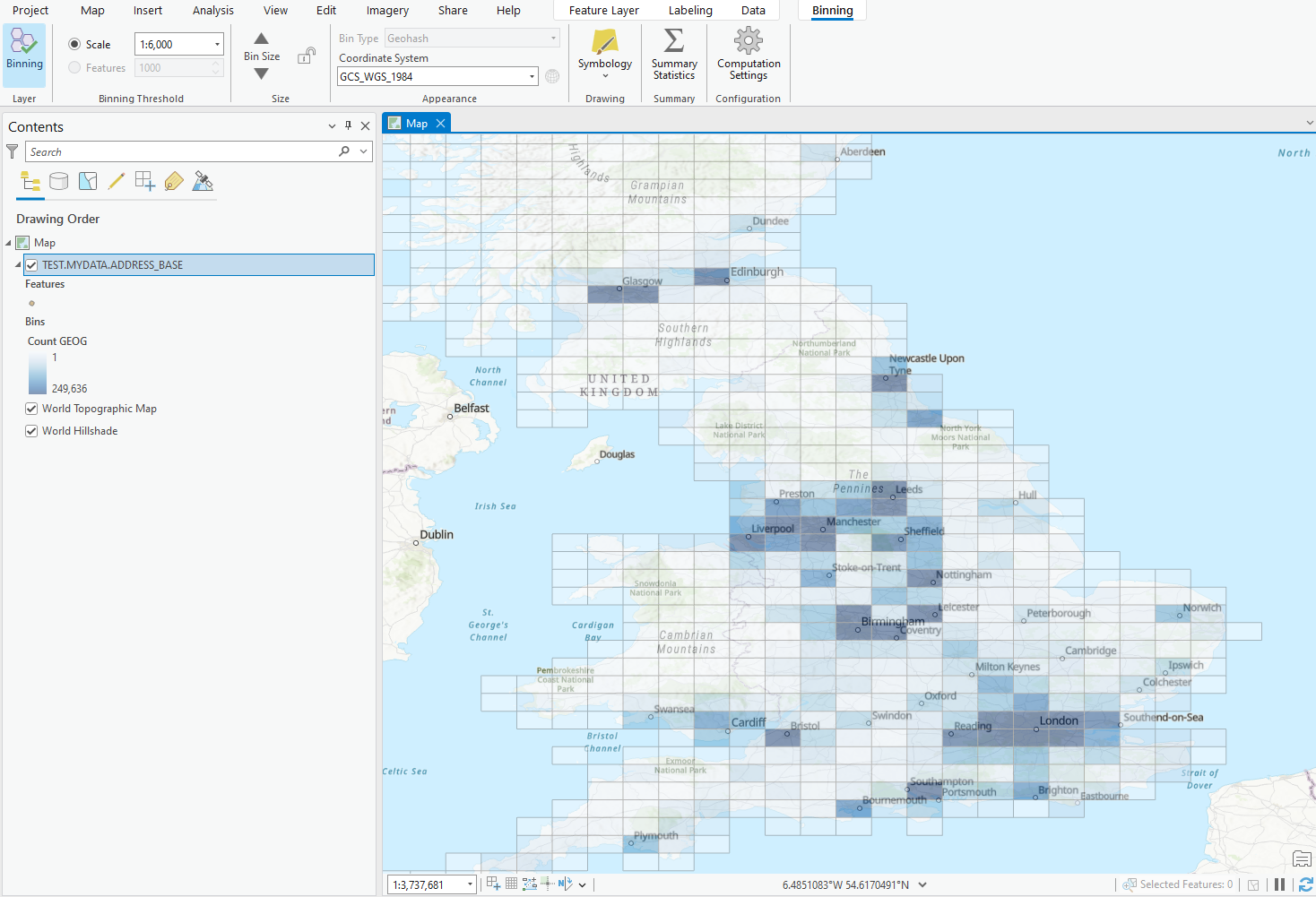Open Computation Settings
This screenshot has width=1316, height=897.
tap(748, 56)
